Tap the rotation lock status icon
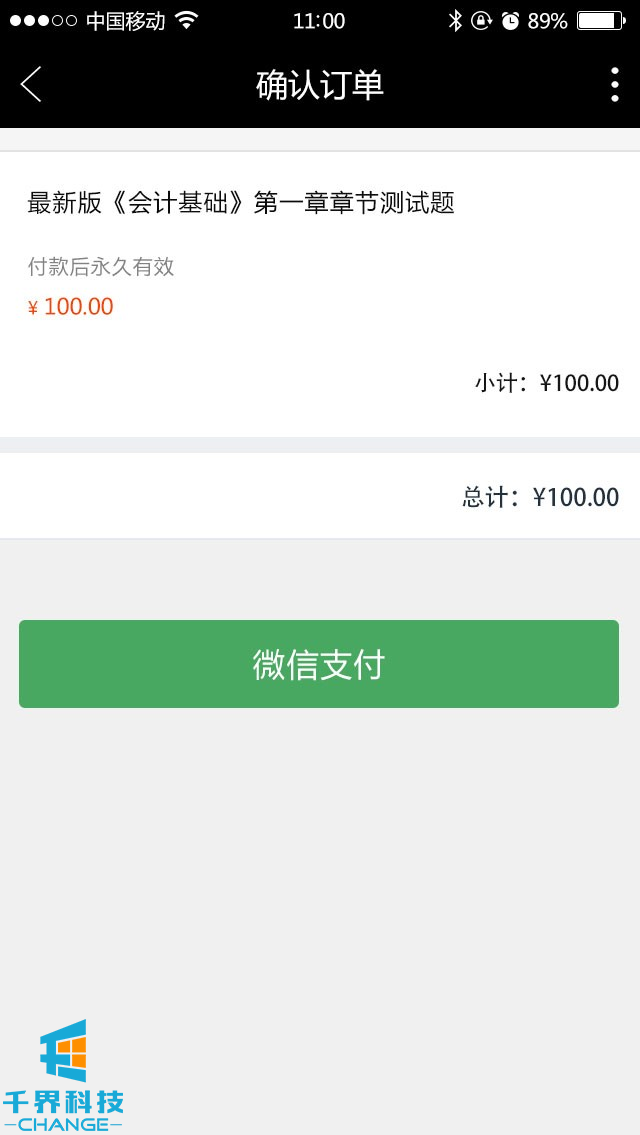Viewport: 640px width, 1135px height. tap(482, 21)
